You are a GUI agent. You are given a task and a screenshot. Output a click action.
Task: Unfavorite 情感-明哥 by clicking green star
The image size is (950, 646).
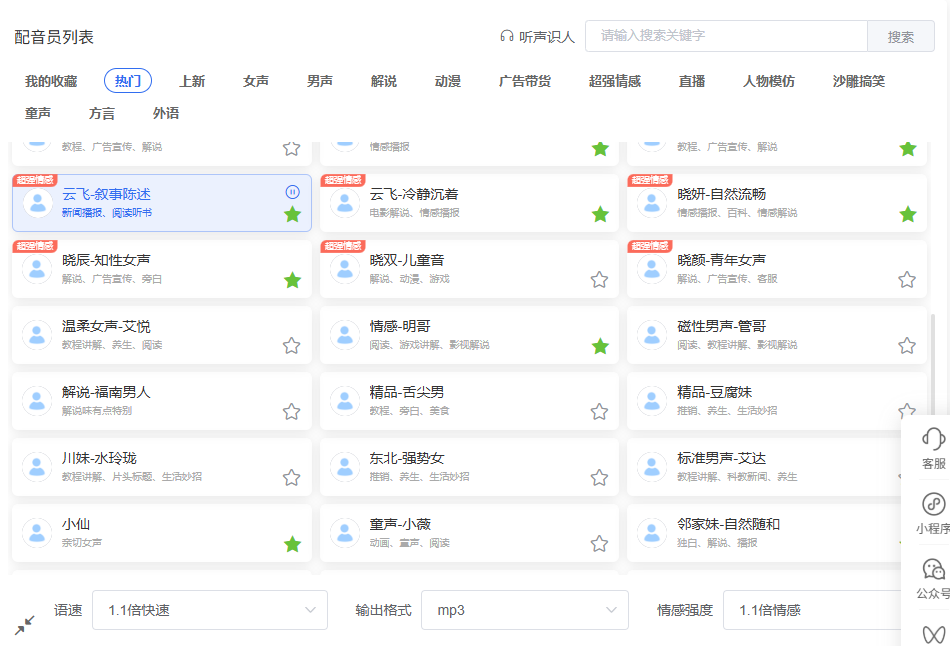click(599, 346)
